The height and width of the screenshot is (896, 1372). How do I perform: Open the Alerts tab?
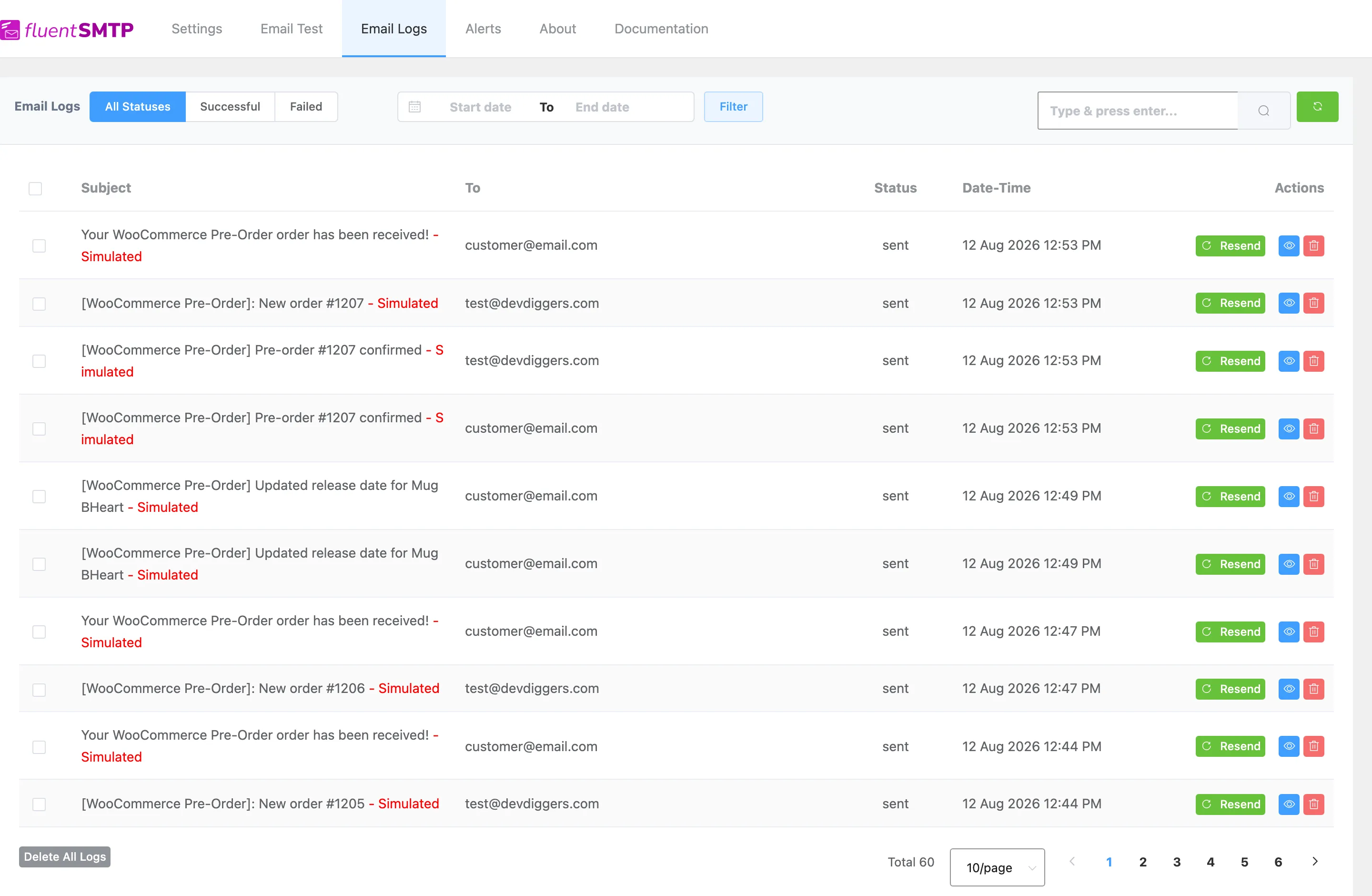(x=483, y=28)
